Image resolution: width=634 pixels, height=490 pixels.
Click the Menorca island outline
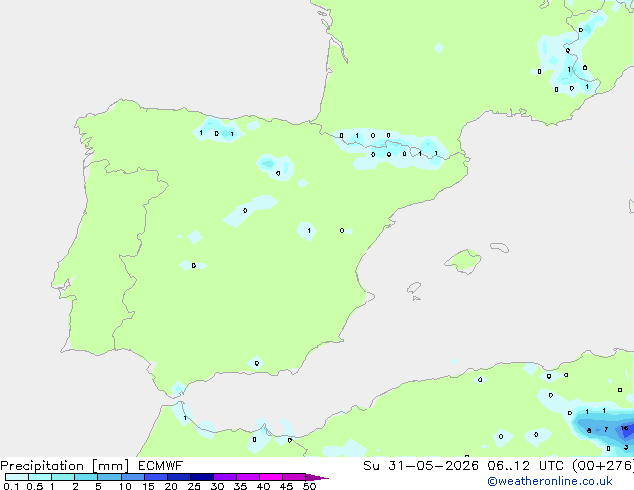click(499, 247)
